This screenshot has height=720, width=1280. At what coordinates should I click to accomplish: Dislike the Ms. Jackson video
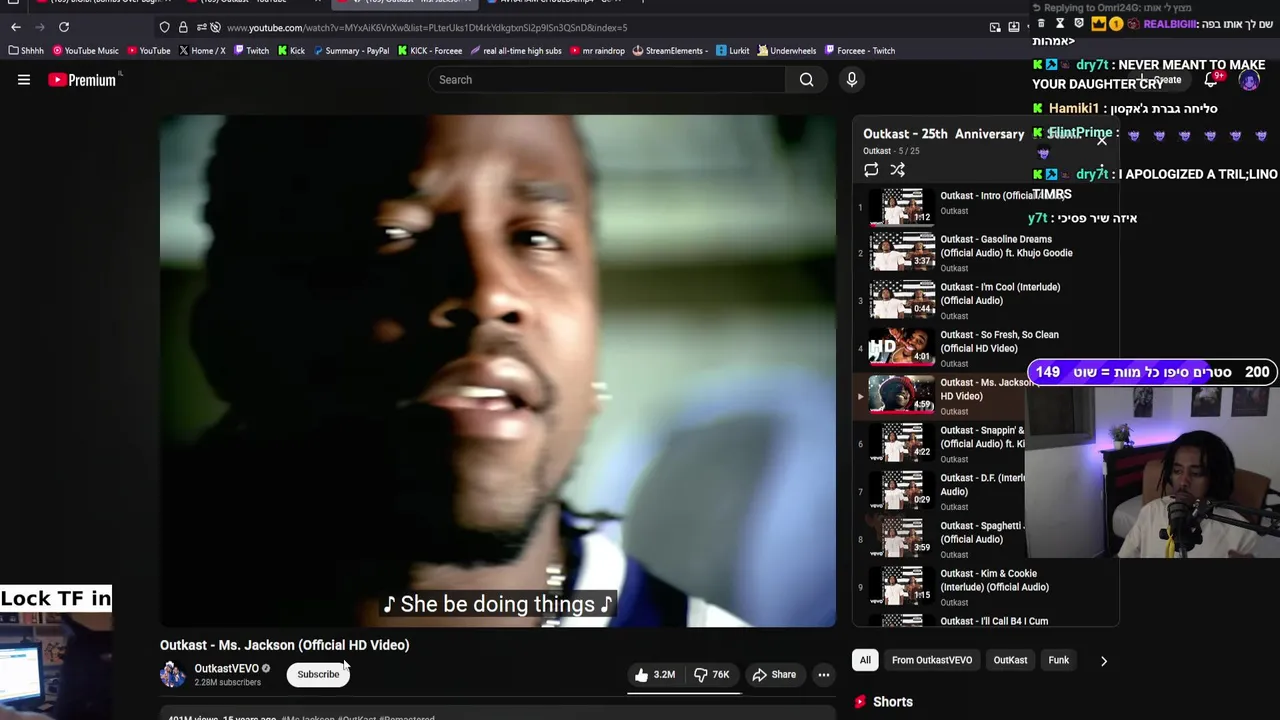point(712,675)
